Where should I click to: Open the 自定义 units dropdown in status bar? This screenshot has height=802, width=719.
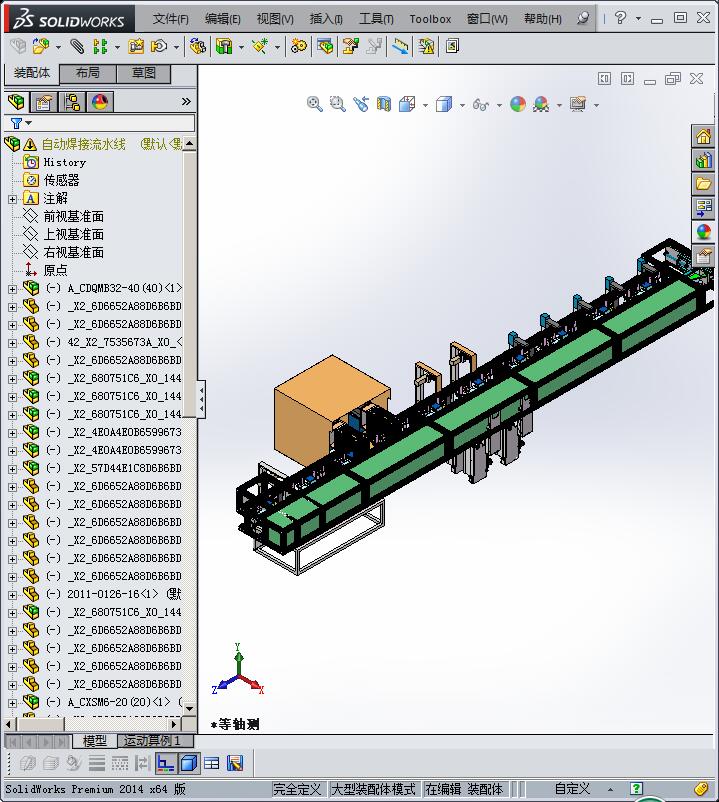(x=611, y=789)
